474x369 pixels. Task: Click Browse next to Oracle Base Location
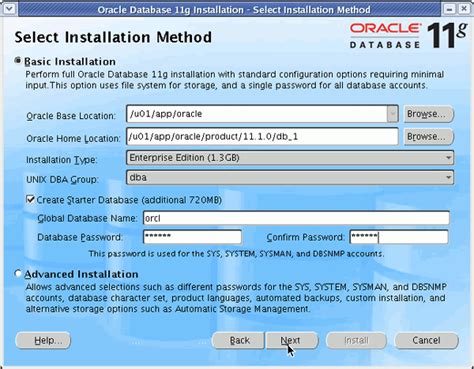pos(428,114)
